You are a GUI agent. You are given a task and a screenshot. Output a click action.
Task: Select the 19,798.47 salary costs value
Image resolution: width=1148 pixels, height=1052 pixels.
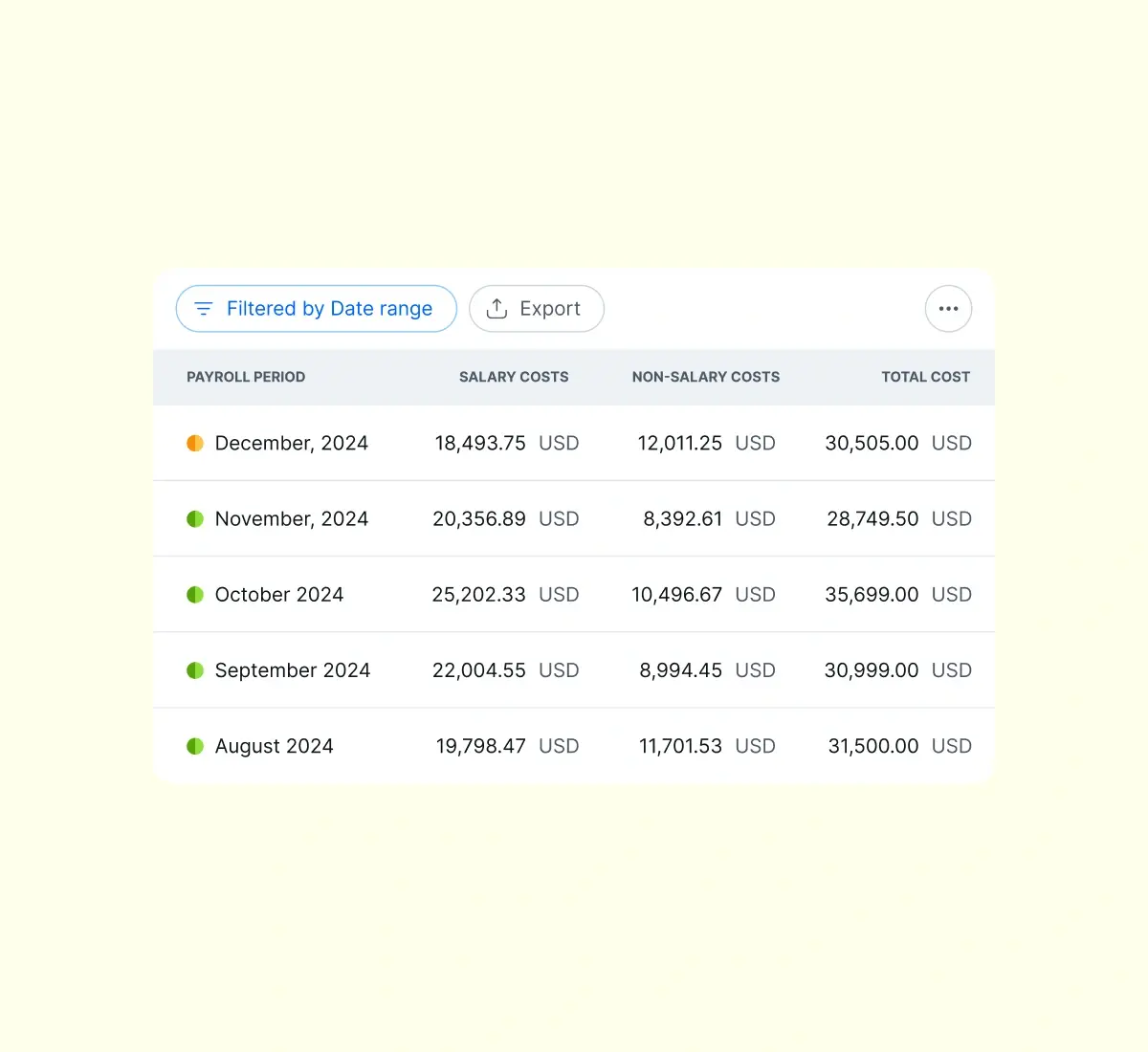(481, 746)
